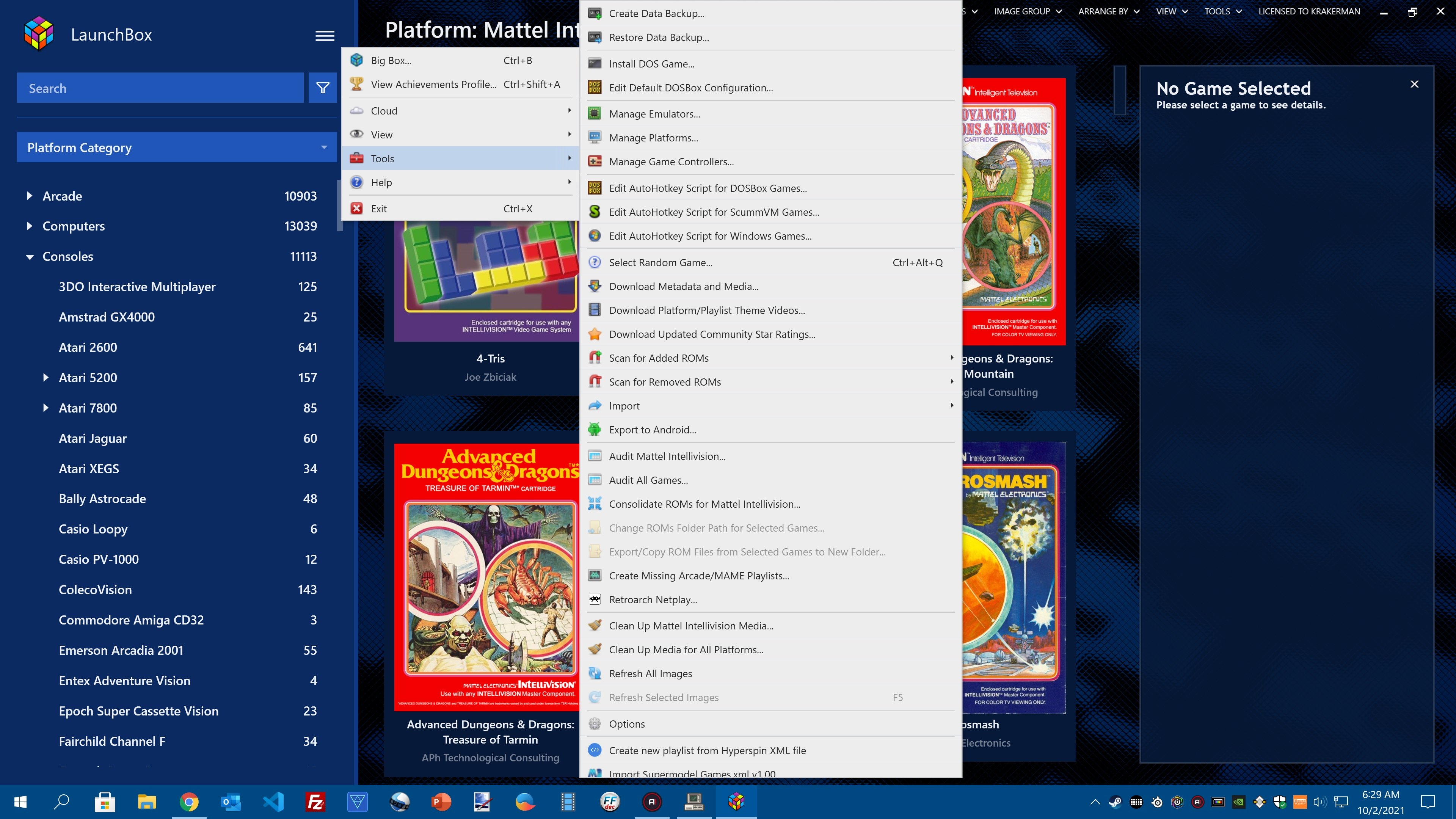Open Steam from the system tray
This screenshot has width=1456, height=819.
click(1115, 802)
